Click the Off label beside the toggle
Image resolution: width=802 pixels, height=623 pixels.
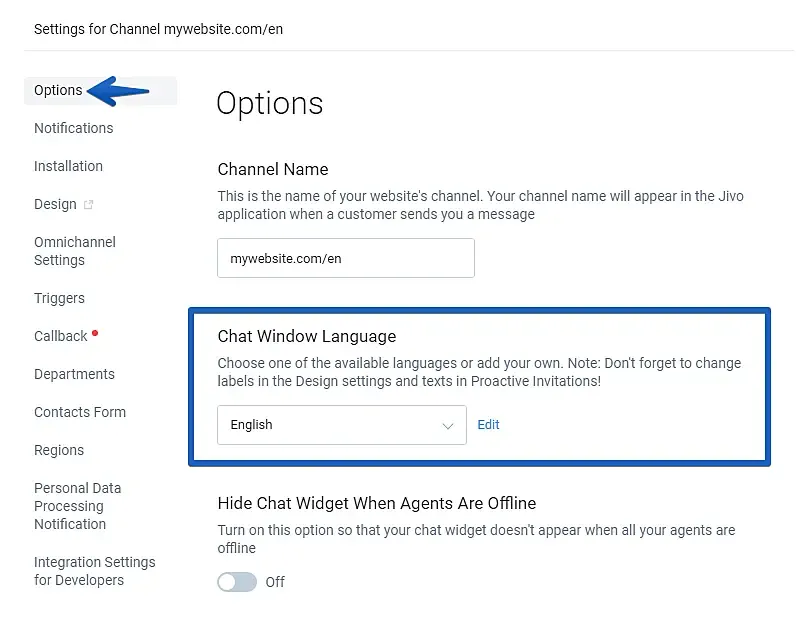click(x=275, y=582)
